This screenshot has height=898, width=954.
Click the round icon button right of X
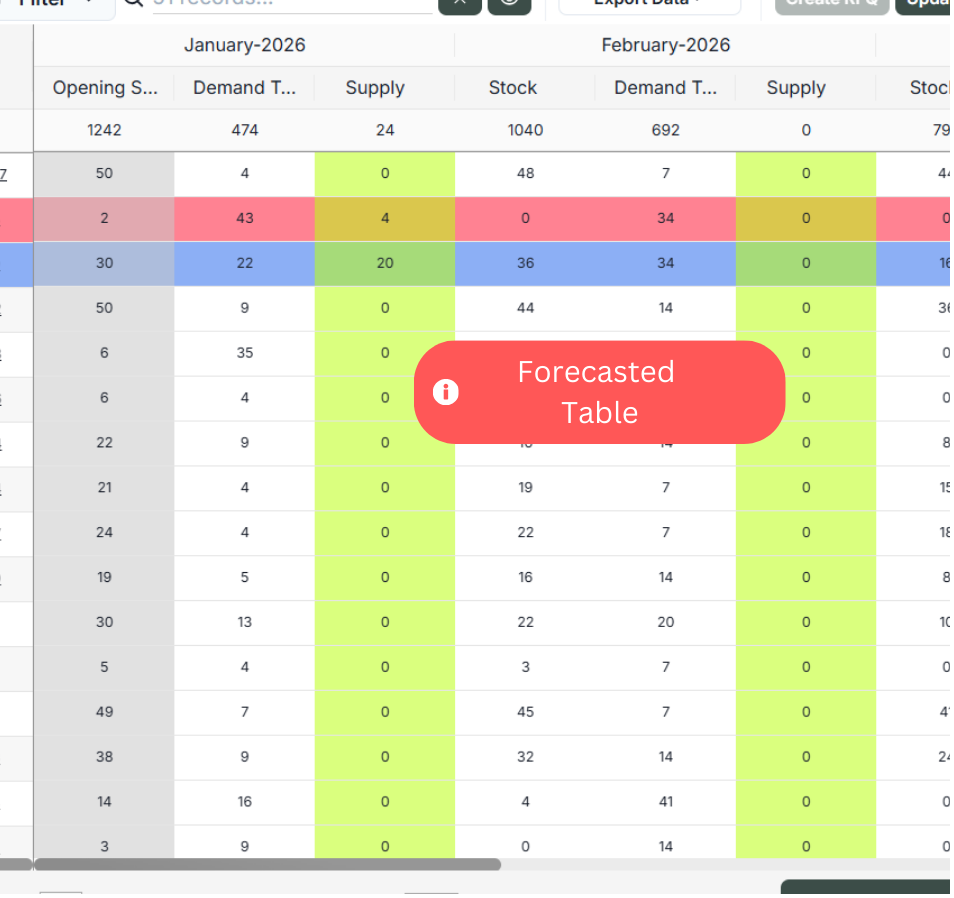pos(509,4)
